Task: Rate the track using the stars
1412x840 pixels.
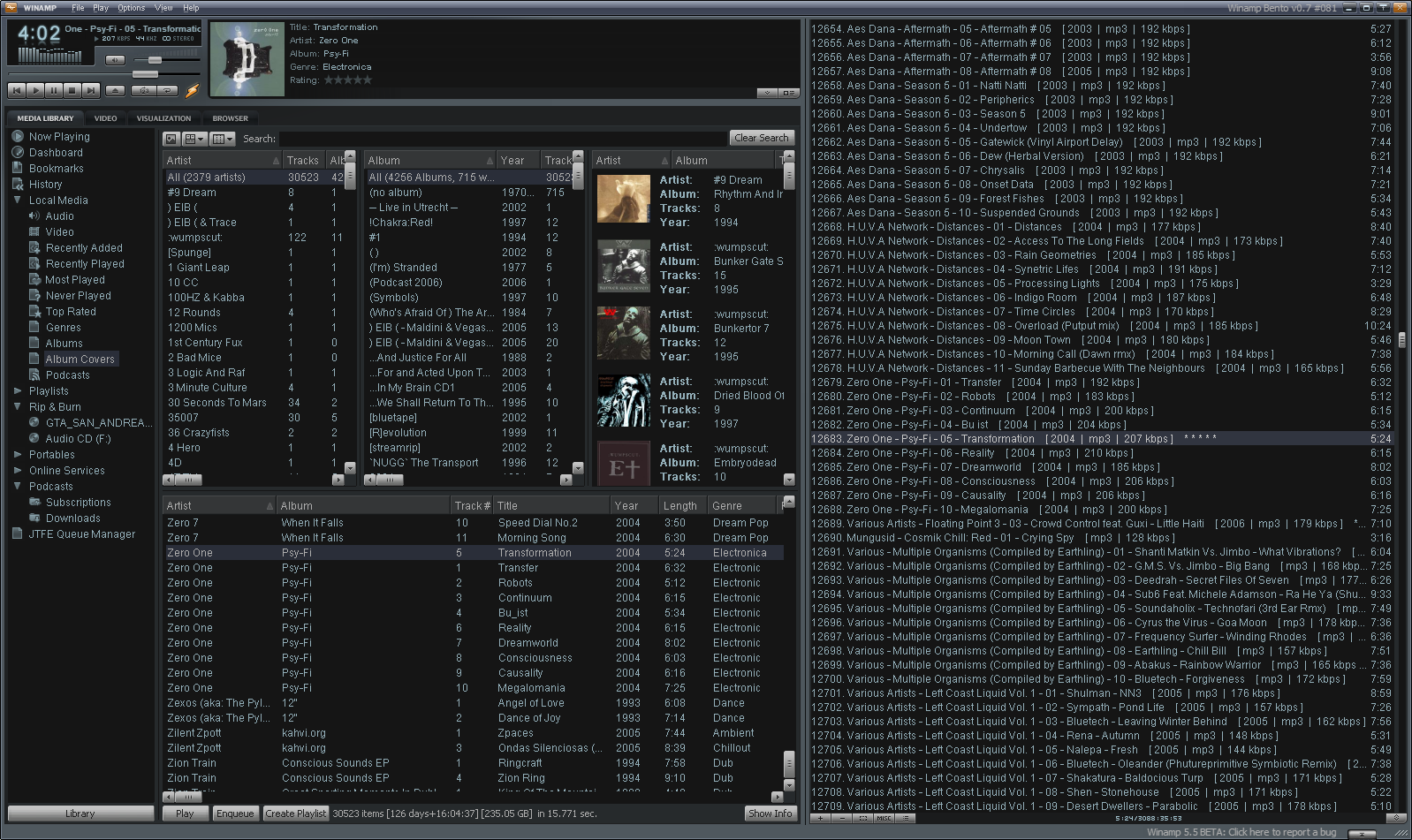Action: [348, 79]
